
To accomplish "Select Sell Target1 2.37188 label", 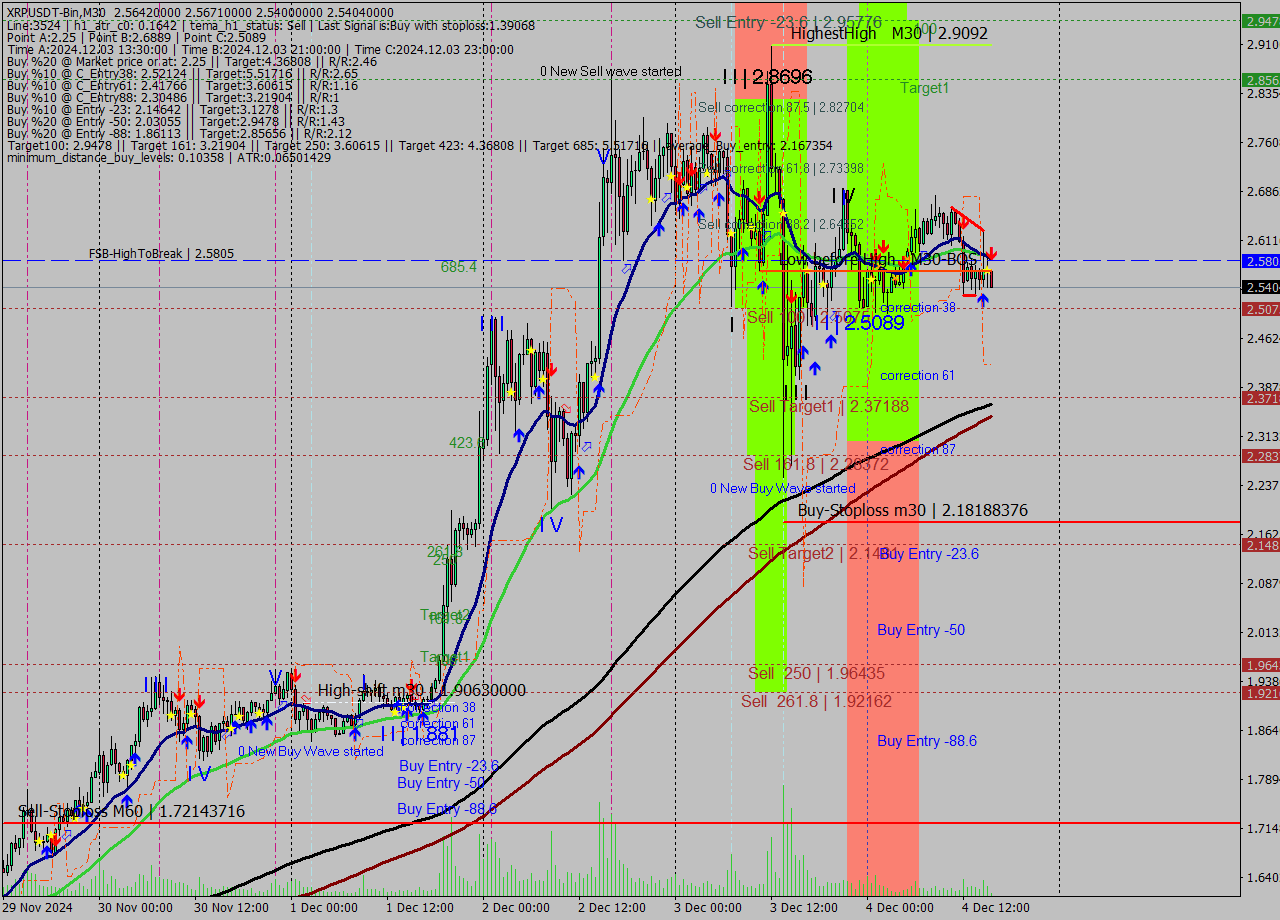I will tap(829, 406).
